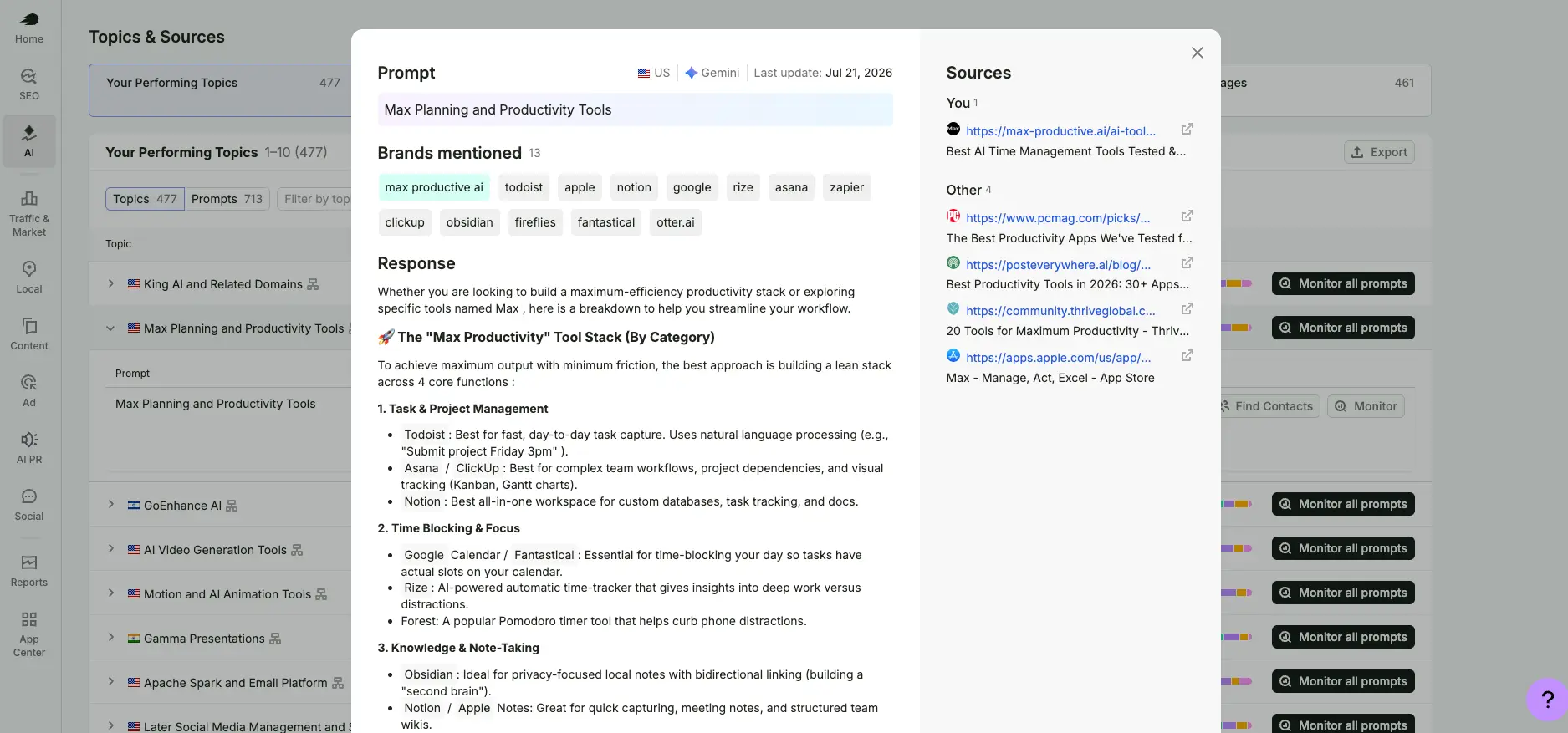The image size is (1568, 733).
Task: Click the otter.ai brand tag
Action: pyautogui.click(x=676, y=222)
